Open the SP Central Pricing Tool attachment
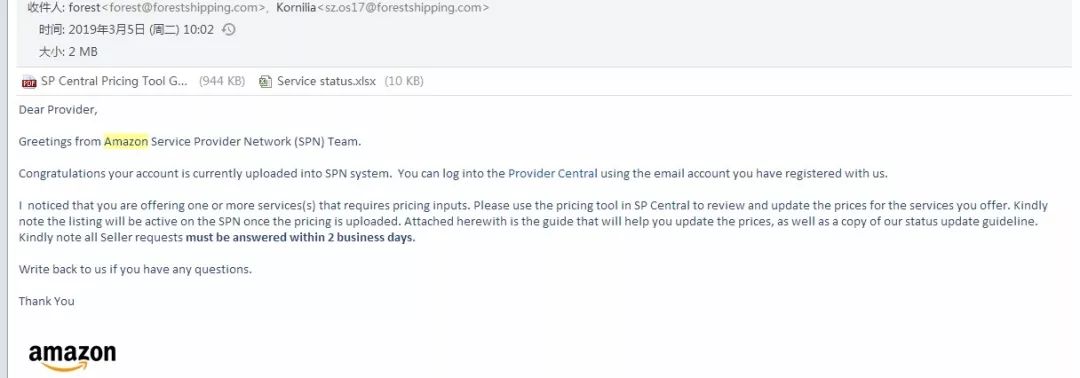This screenshot has width=1080, height=378. [x=114, y=81]
